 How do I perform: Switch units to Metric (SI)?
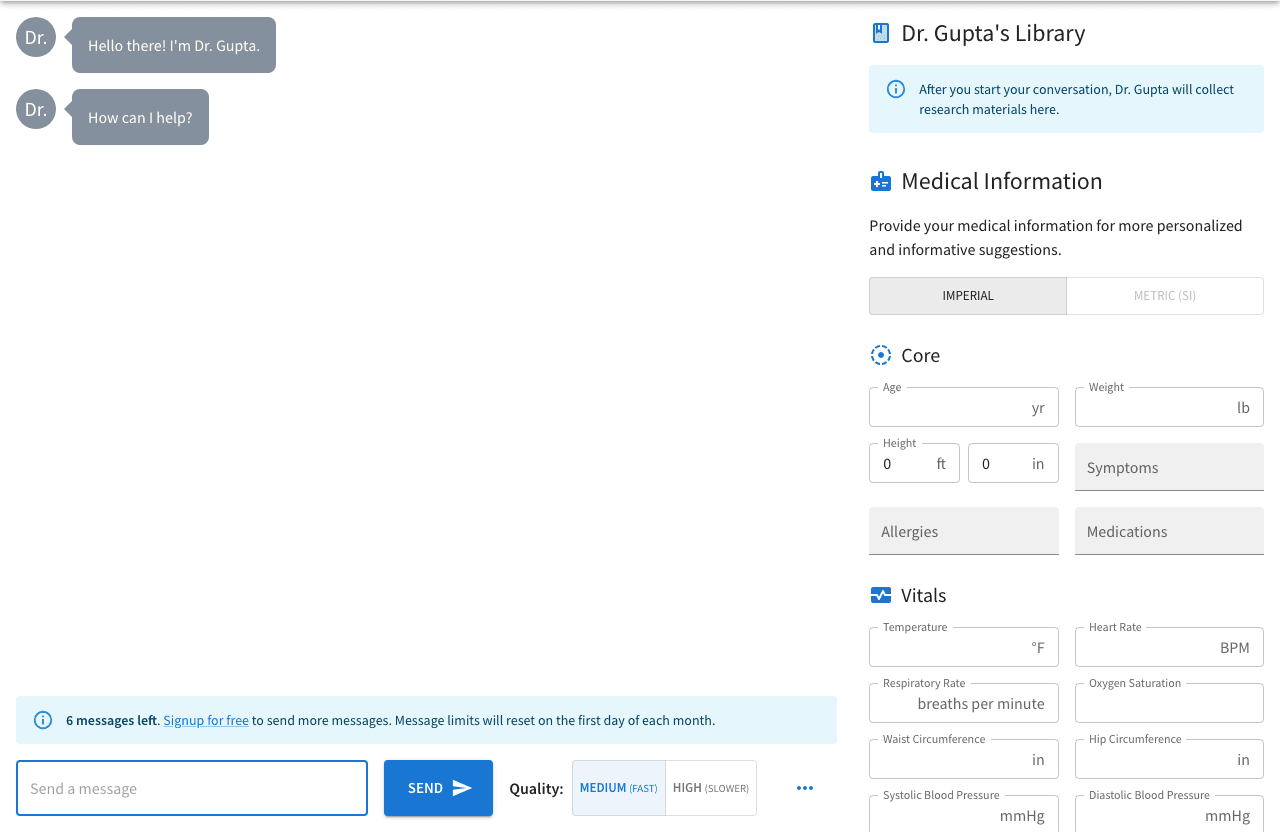[x=1165, y=296]
